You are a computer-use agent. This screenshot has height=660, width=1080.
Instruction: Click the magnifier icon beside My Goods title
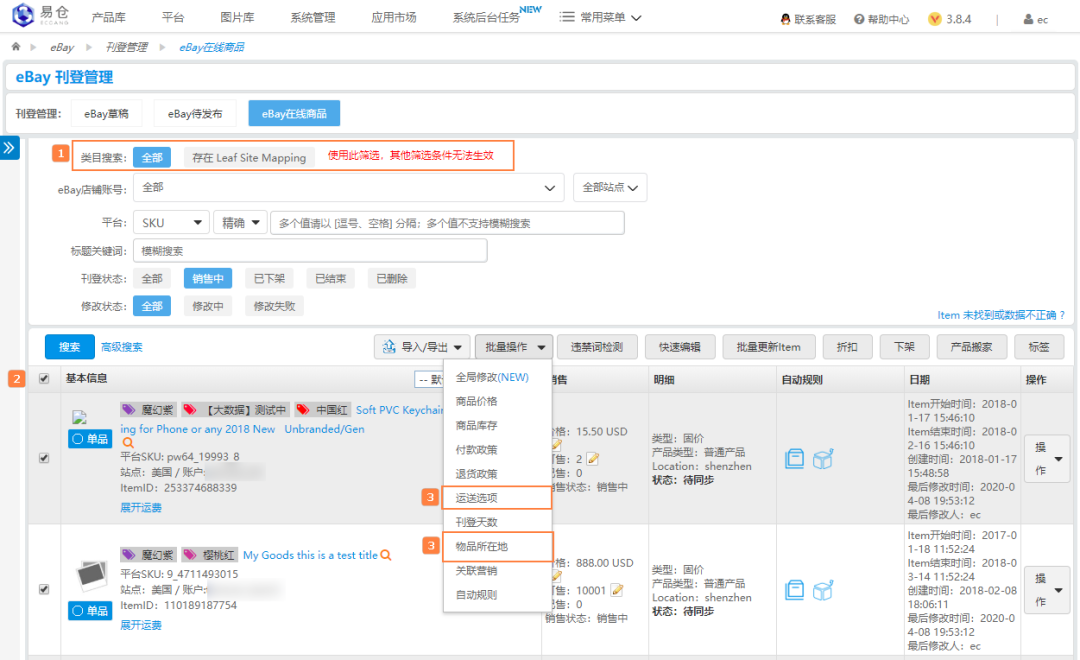coord(386,555)
